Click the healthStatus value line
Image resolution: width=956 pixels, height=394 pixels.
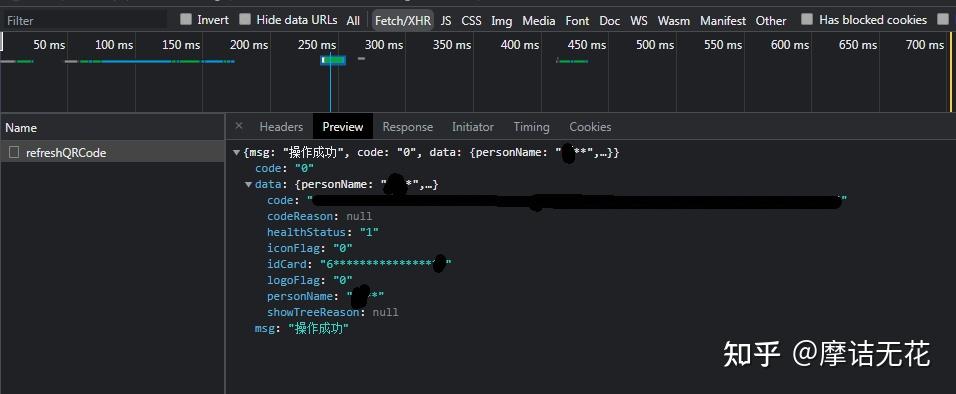coord(323,232)
